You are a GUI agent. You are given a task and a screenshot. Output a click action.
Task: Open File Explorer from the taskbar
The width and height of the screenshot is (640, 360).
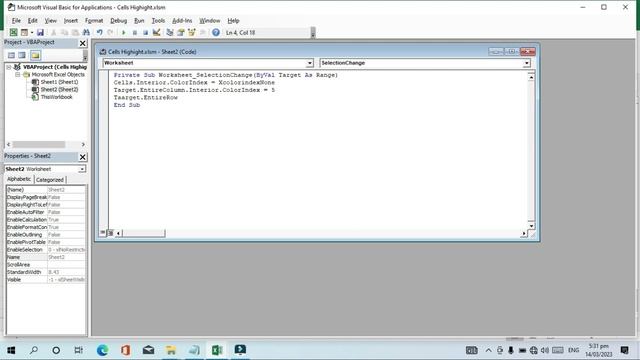pos(171,350)
